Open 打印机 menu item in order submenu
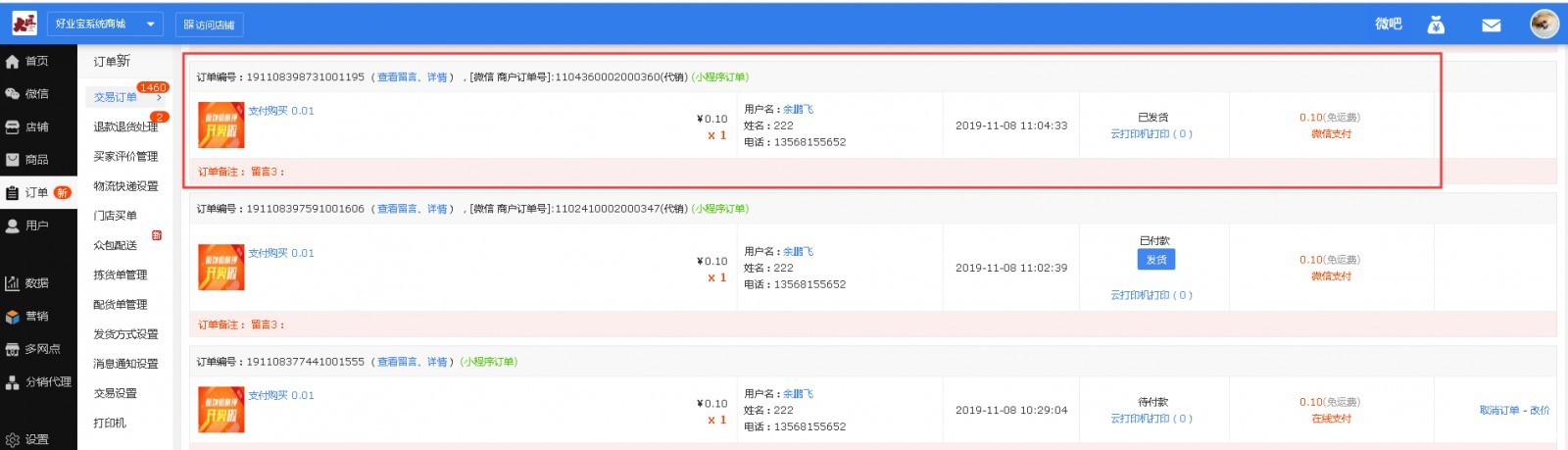Image resolution: width=1568 pixels, height=450 pixels. point(110,424)
